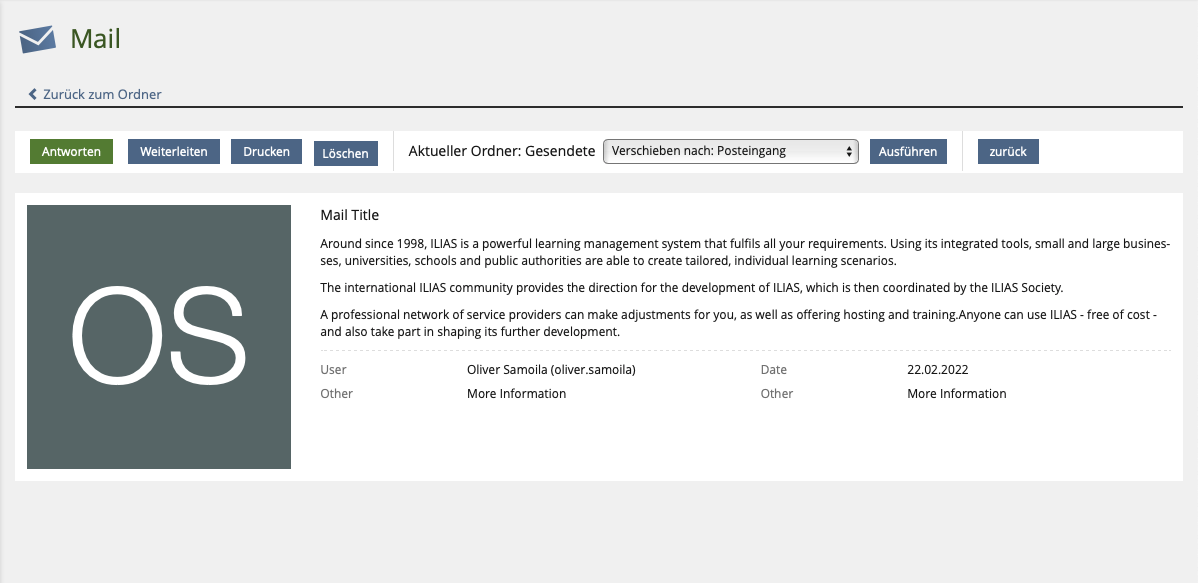Open the OS avatar image
This screenshot has height=583, width=1198.
(x=159, y=337)
